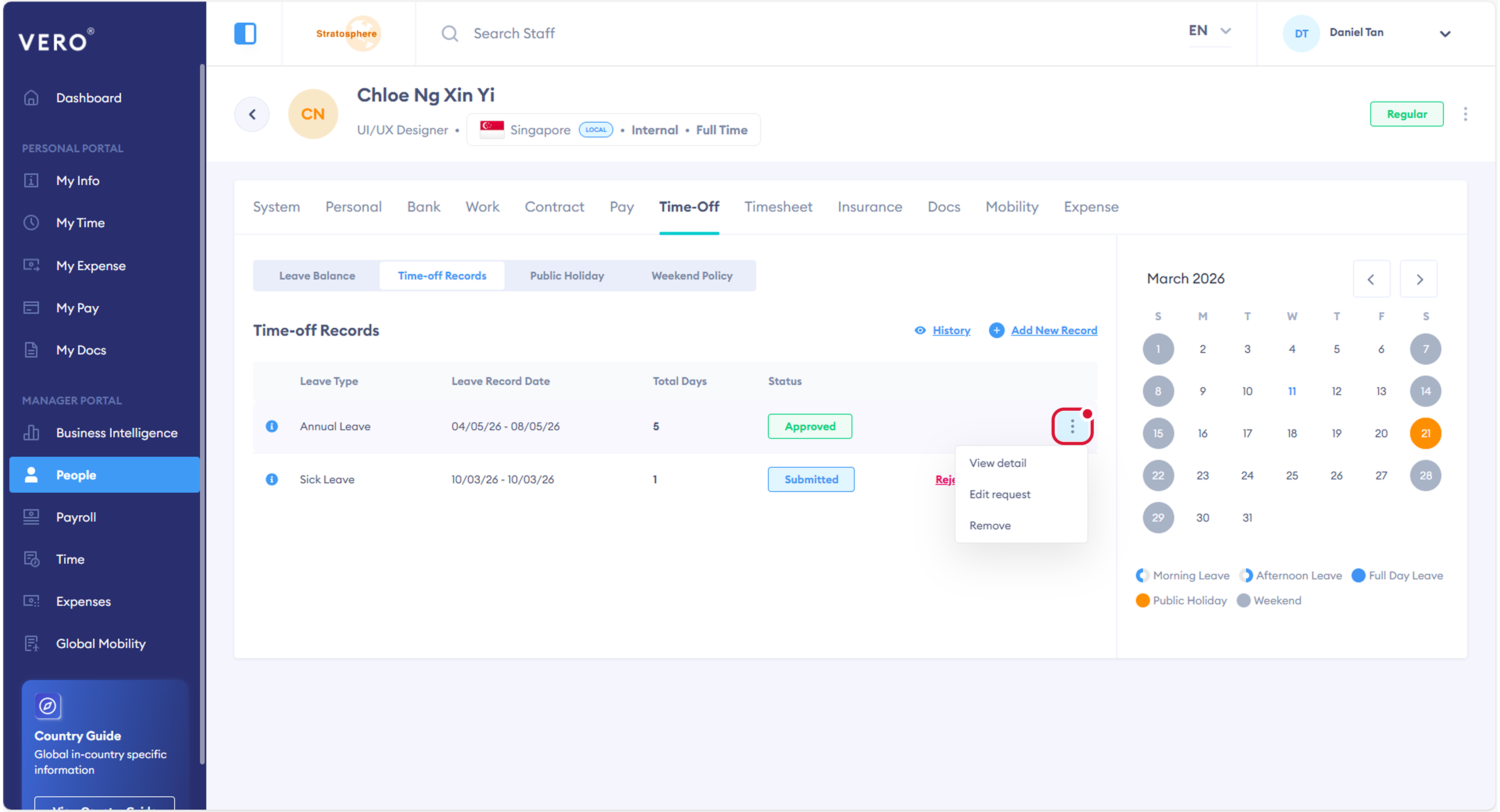Switch to the Timesheet tab
This screenshot has height=812, width=1500.
pos(778,207)
